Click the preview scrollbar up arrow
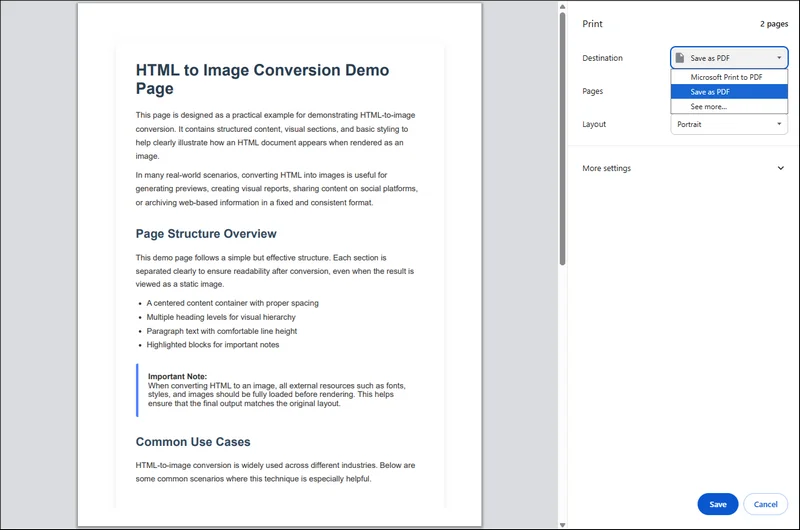 click(x=562, y=7)
